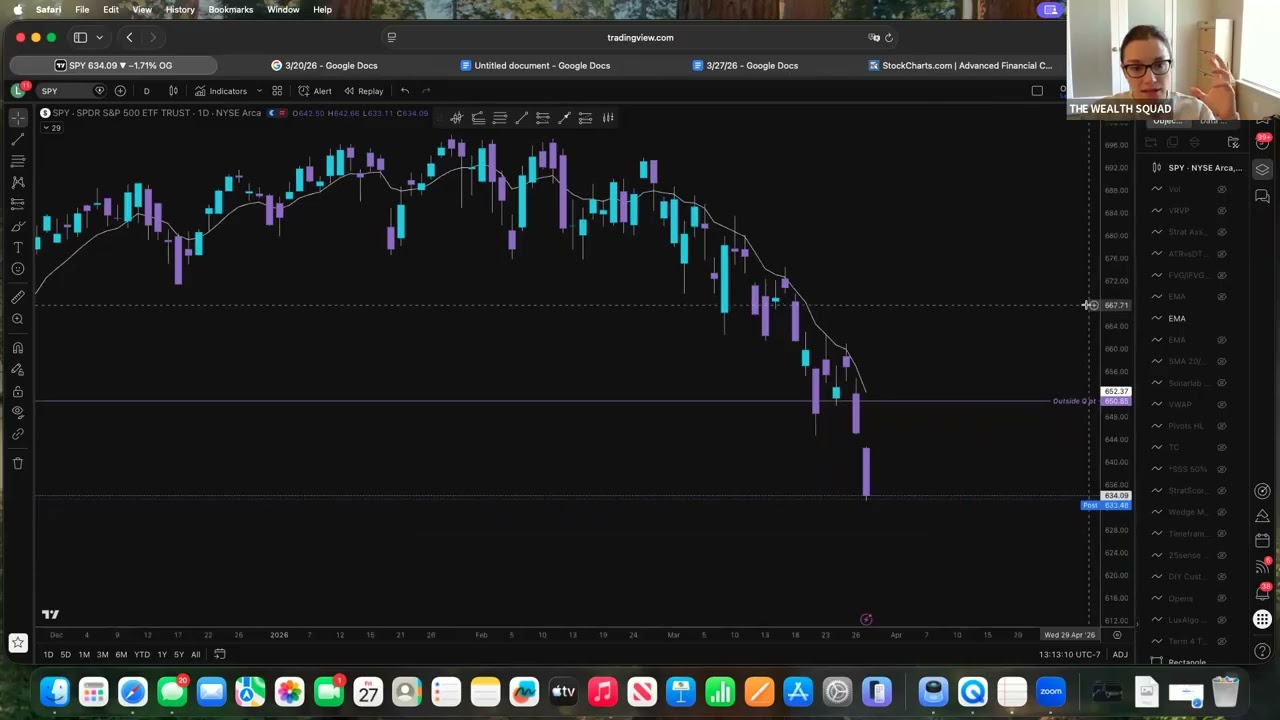Screen dimensions: 1280x720
Task: Open the Indicators dialog
Action: (221, 91)
